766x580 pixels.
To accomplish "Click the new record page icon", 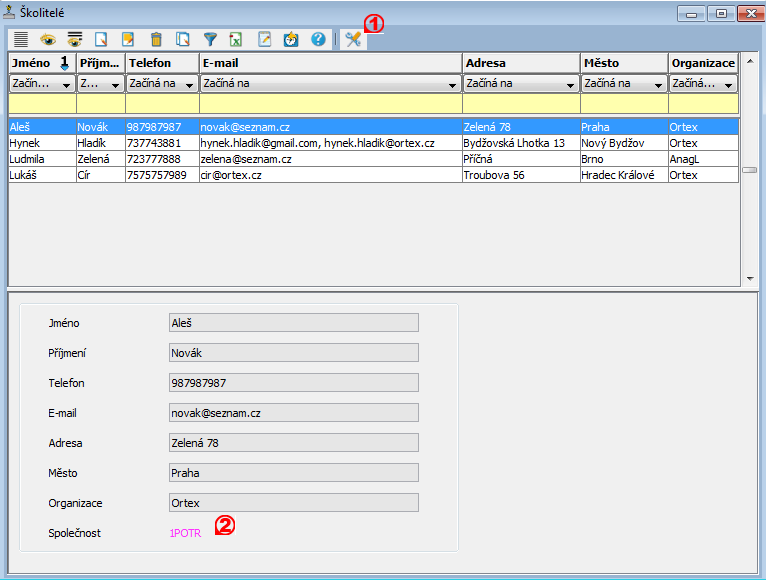I will pos(101,40).
